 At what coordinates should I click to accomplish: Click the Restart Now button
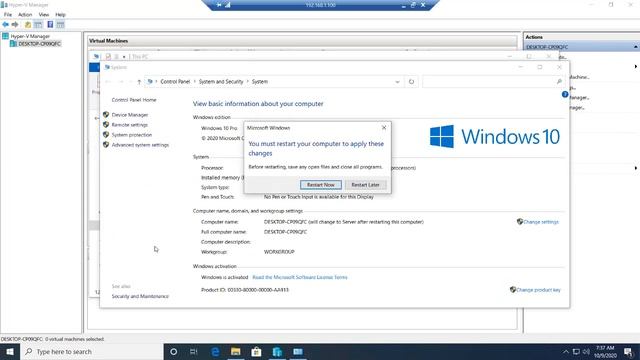(x=320, y=185)
